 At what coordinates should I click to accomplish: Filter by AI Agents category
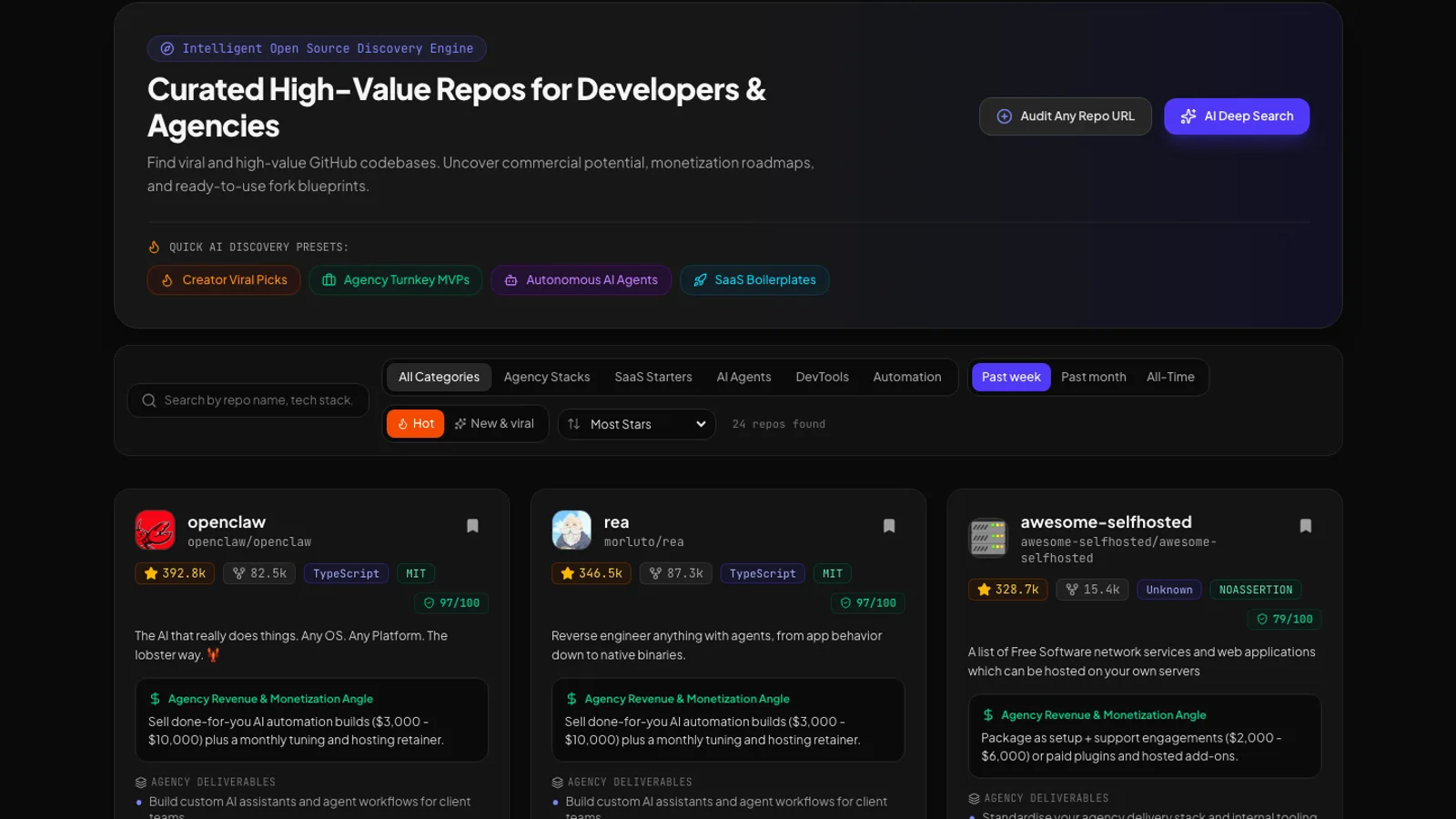tap(743, 377)
